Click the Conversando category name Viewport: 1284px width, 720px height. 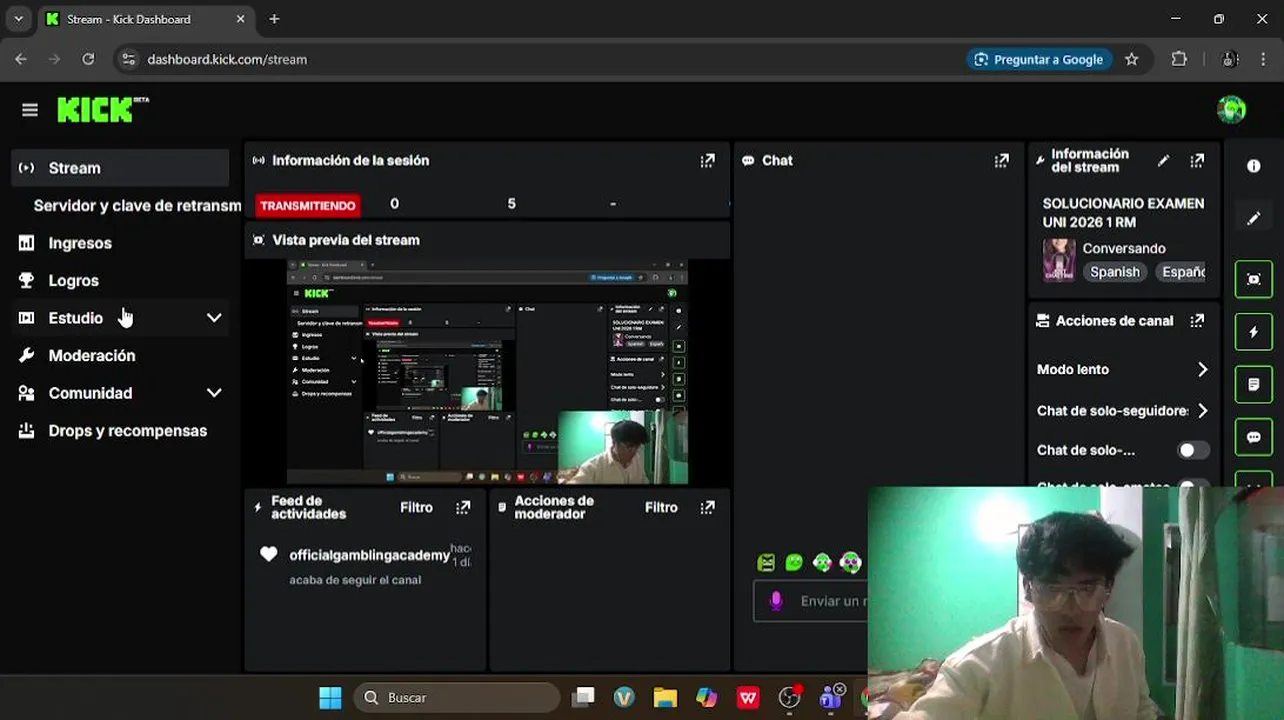tap(1124, 248)
